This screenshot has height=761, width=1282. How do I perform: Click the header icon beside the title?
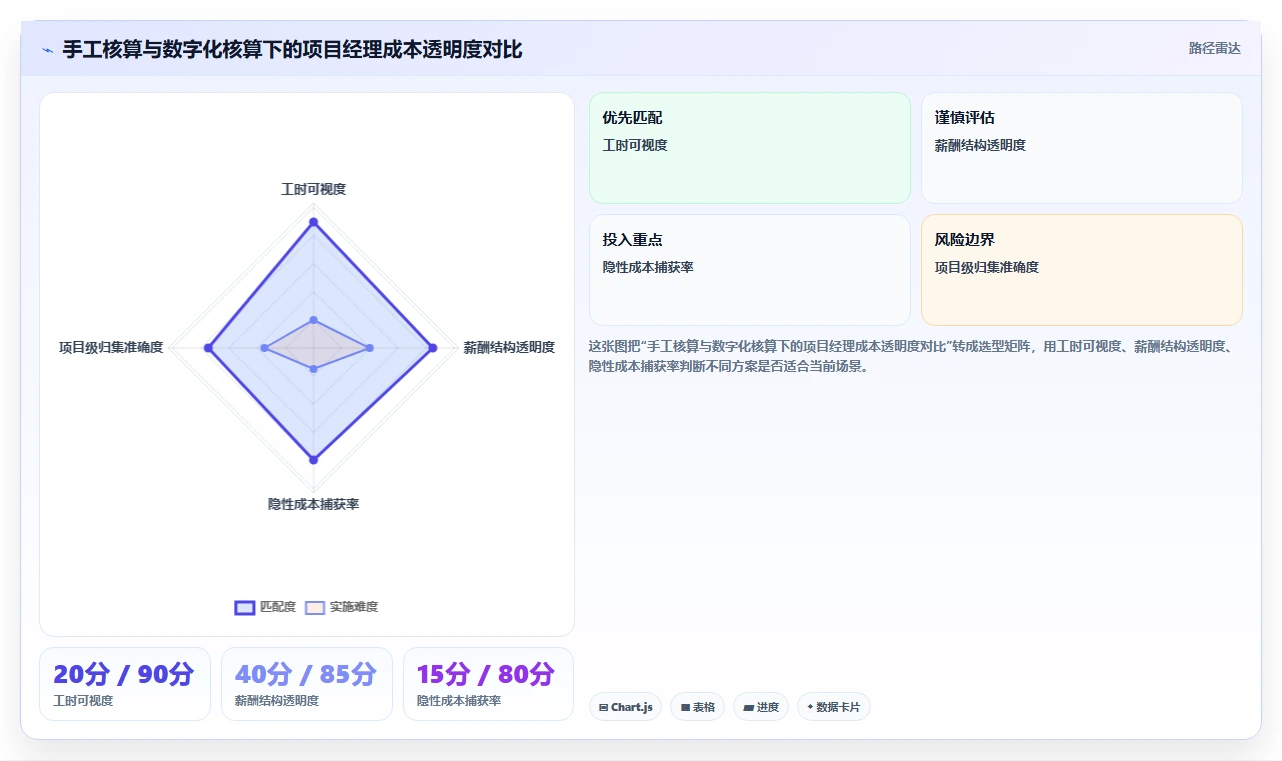pyautogui.click(x=48, y=50)
